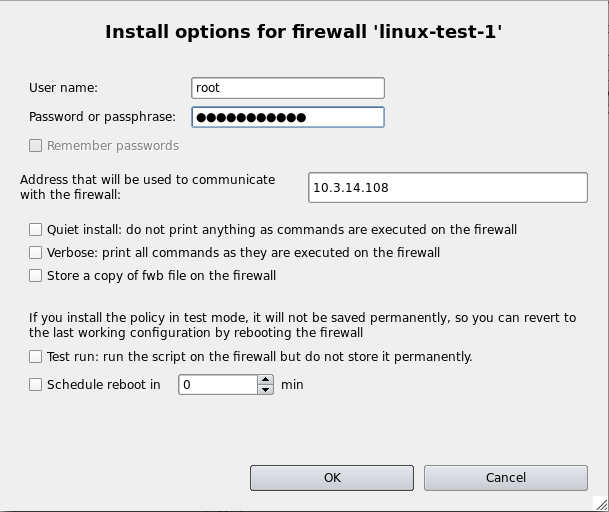609x512 pixels.
Task: Confirm install options with OK button
Action: 333,478
